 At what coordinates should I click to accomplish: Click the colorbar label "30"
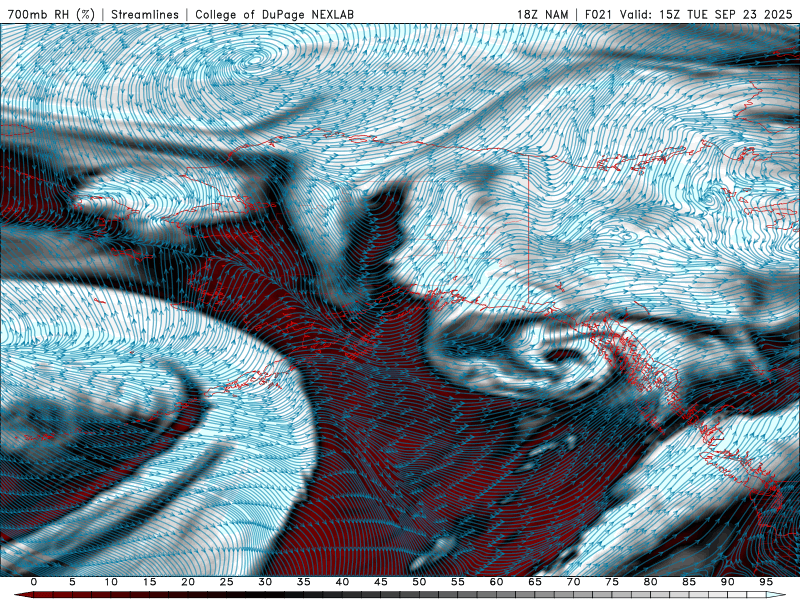265,582
